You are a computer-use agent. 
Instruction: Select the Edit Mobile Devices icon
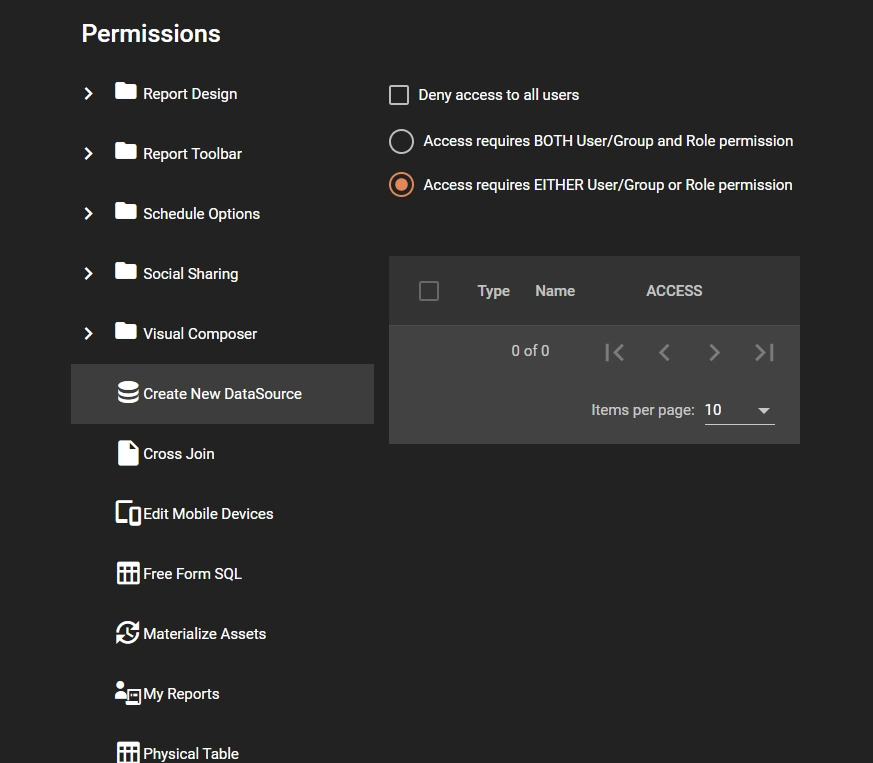pos(126,513)
